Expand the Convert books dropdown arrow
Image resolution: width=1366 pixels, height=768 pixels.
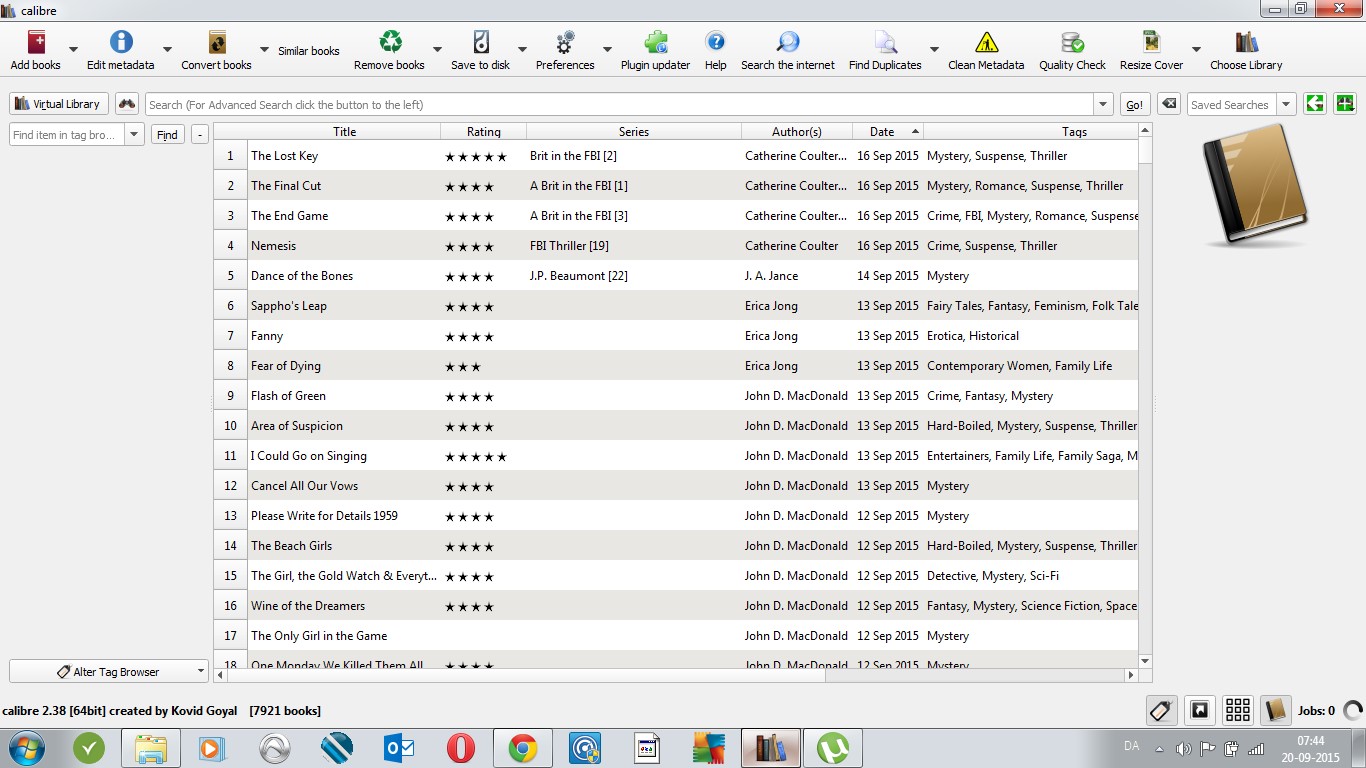click(264, 49)
